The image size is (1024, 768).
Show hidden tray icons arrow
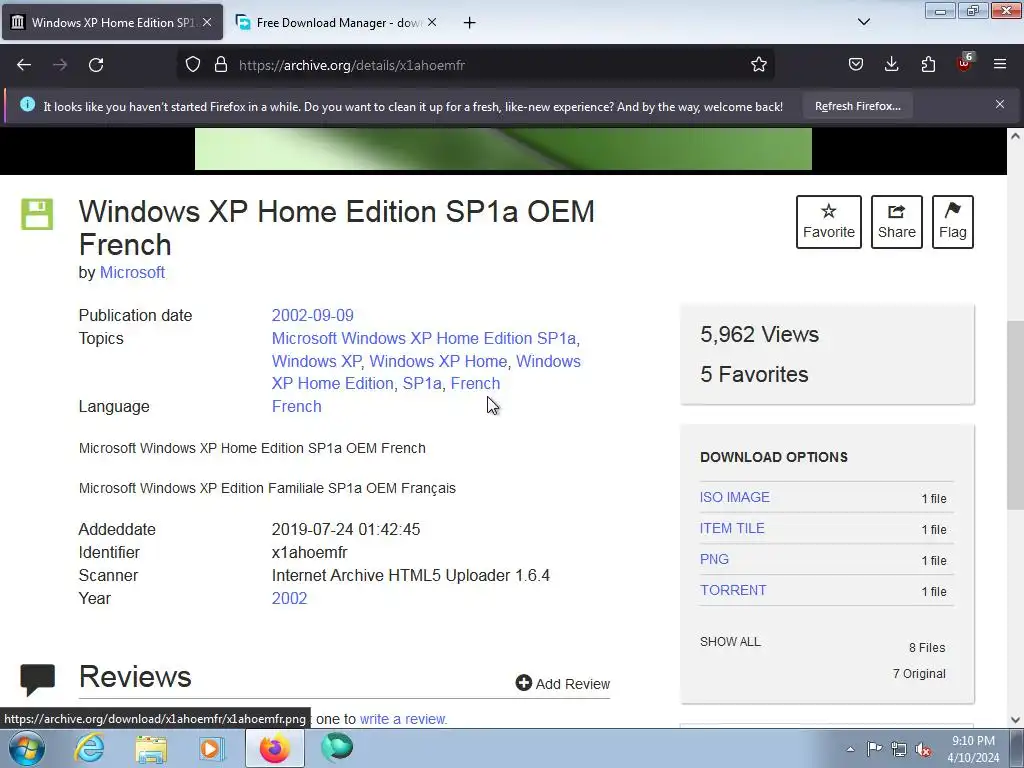(x=850, y=749)
